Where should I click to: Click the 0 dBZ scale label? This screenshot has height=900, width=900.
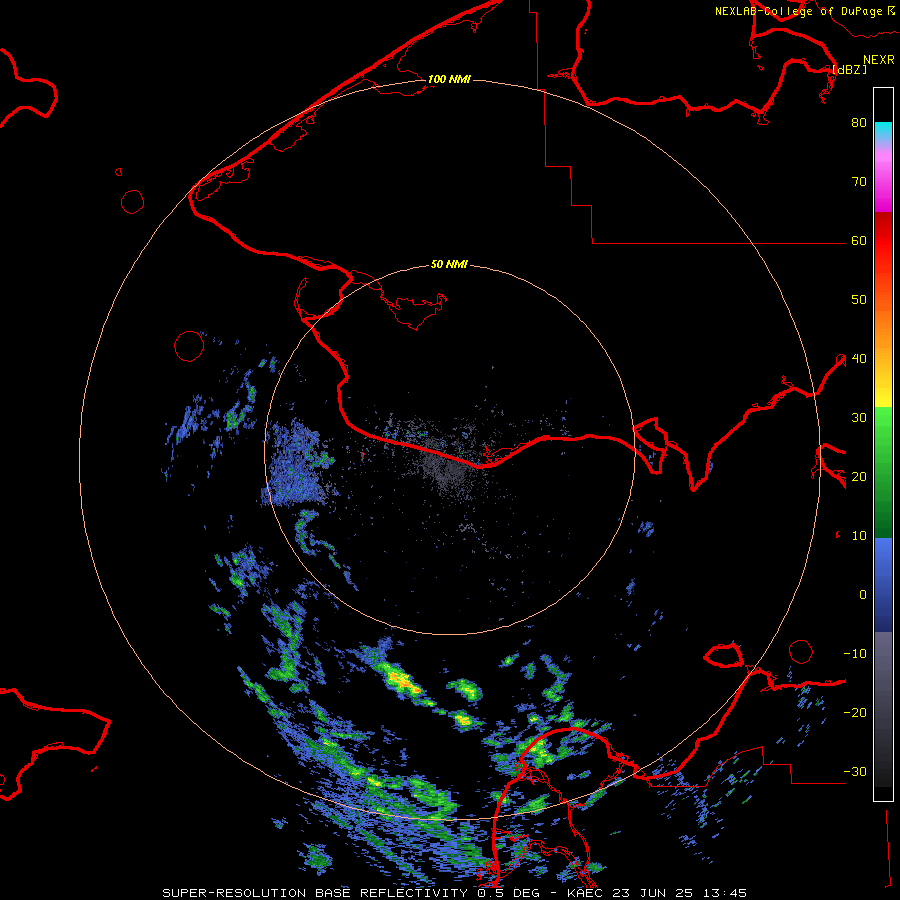(863, 595)
